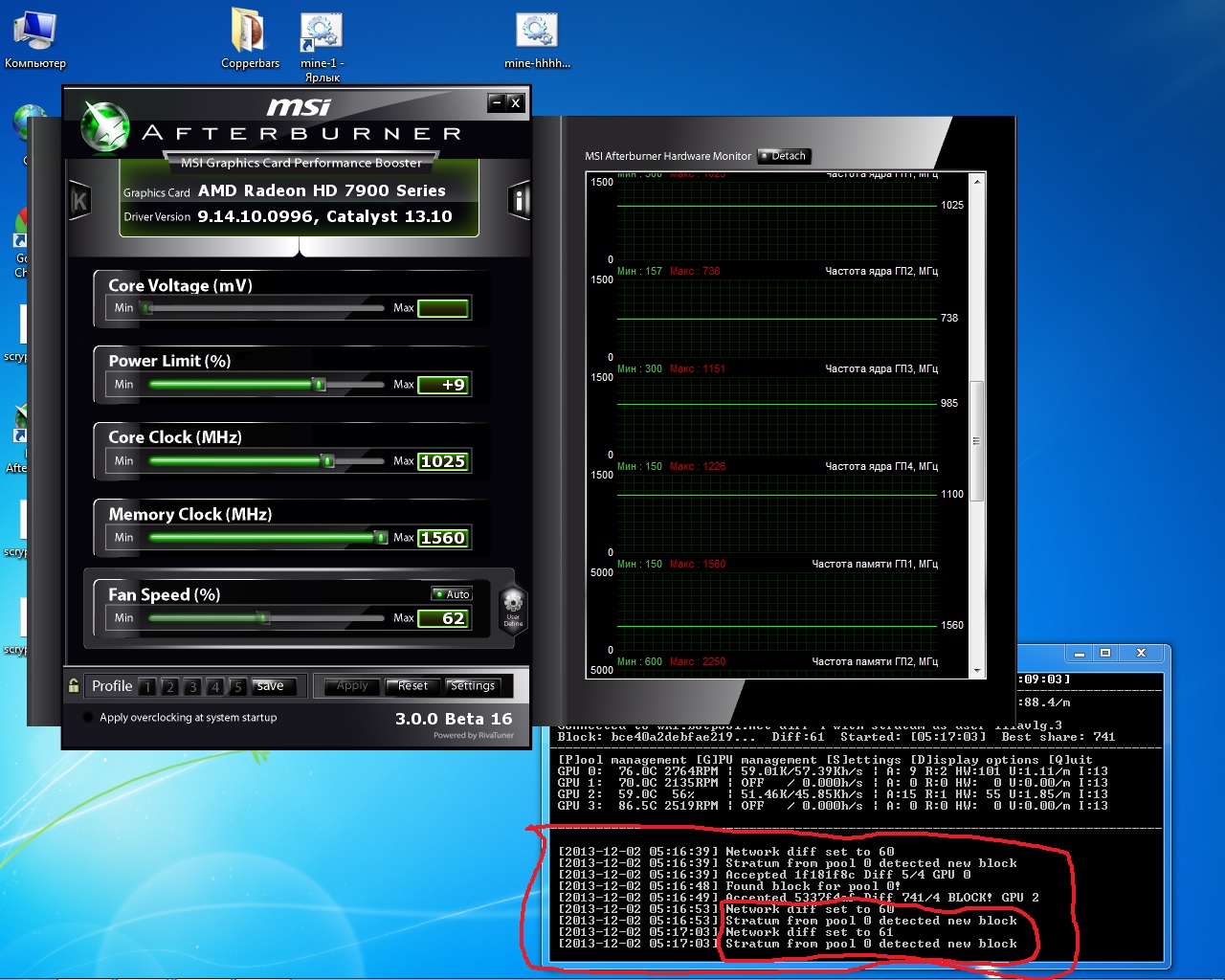1225x980 pixels.
Task: Click the GPU 2 status line in console
Action: pyautogui.click(x=833, y=794)
